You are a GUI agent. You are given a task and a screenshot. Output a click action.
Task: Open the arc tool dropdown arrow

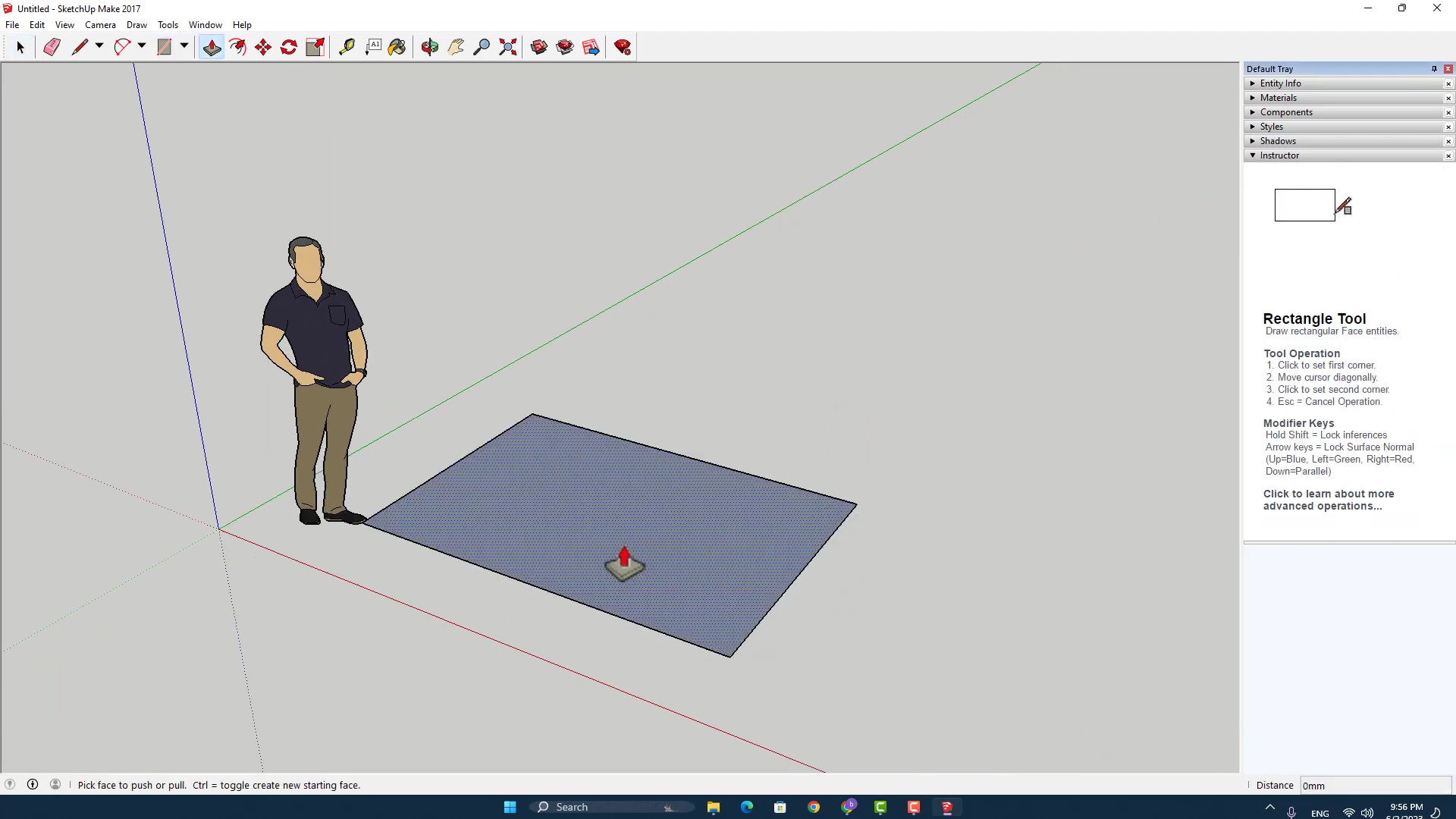click(142, 46)
